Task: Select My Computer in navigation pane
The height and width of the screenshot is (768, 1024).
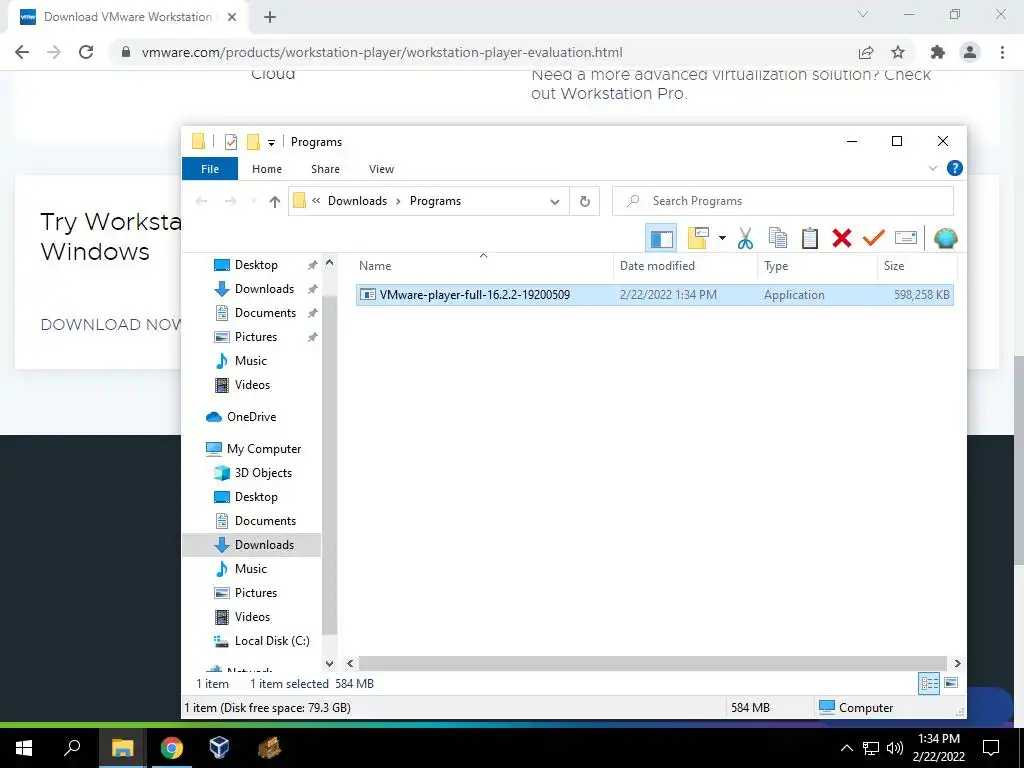Action: (x=264, y=449)
